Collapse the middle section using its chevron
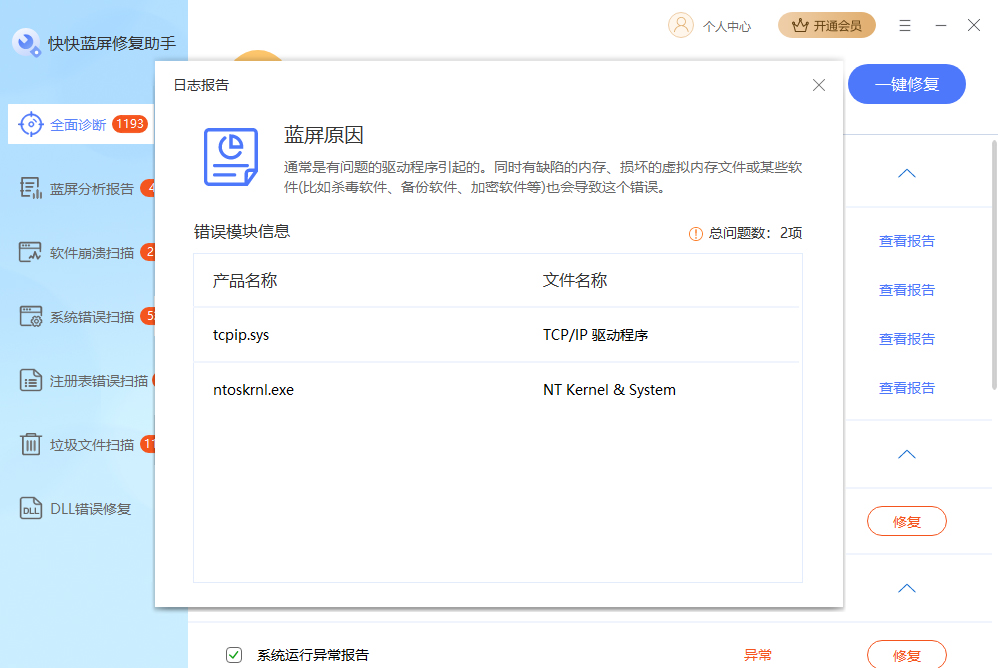Viewport: 998px width, 668px height. (906, 454)
